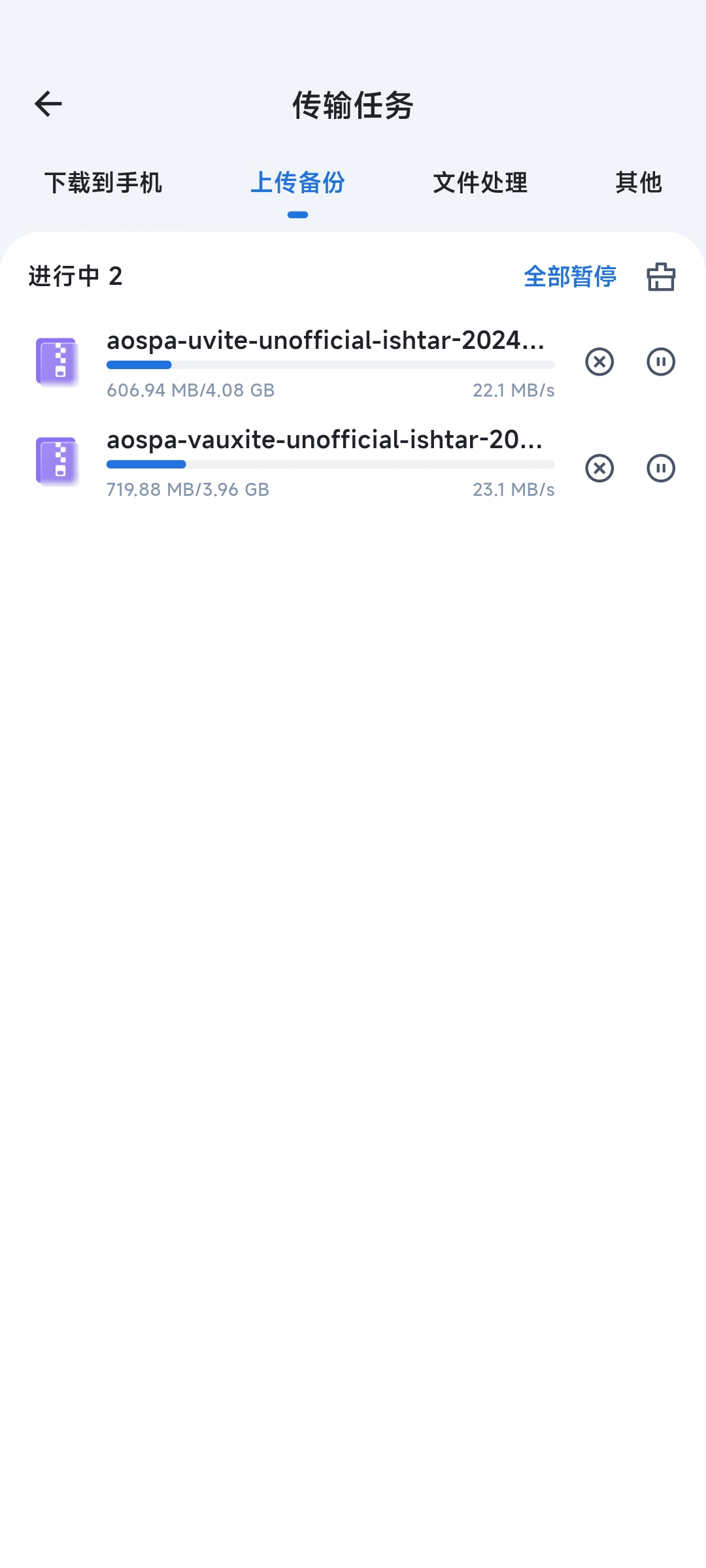
Task: Tap the aospa-vauxite zip file icon
Action: [x=58, y=461]
